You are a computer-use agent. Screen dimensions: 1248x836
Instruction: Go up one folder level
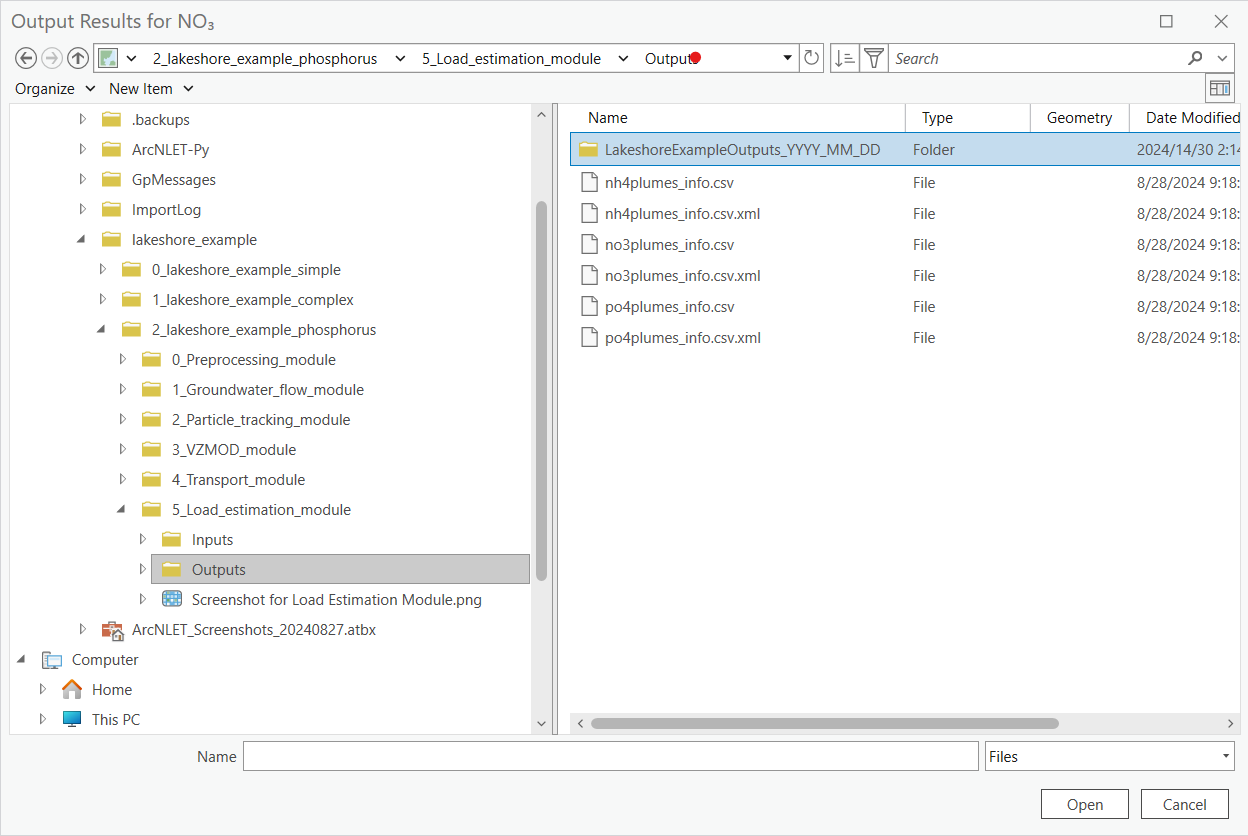click(77, 58)
